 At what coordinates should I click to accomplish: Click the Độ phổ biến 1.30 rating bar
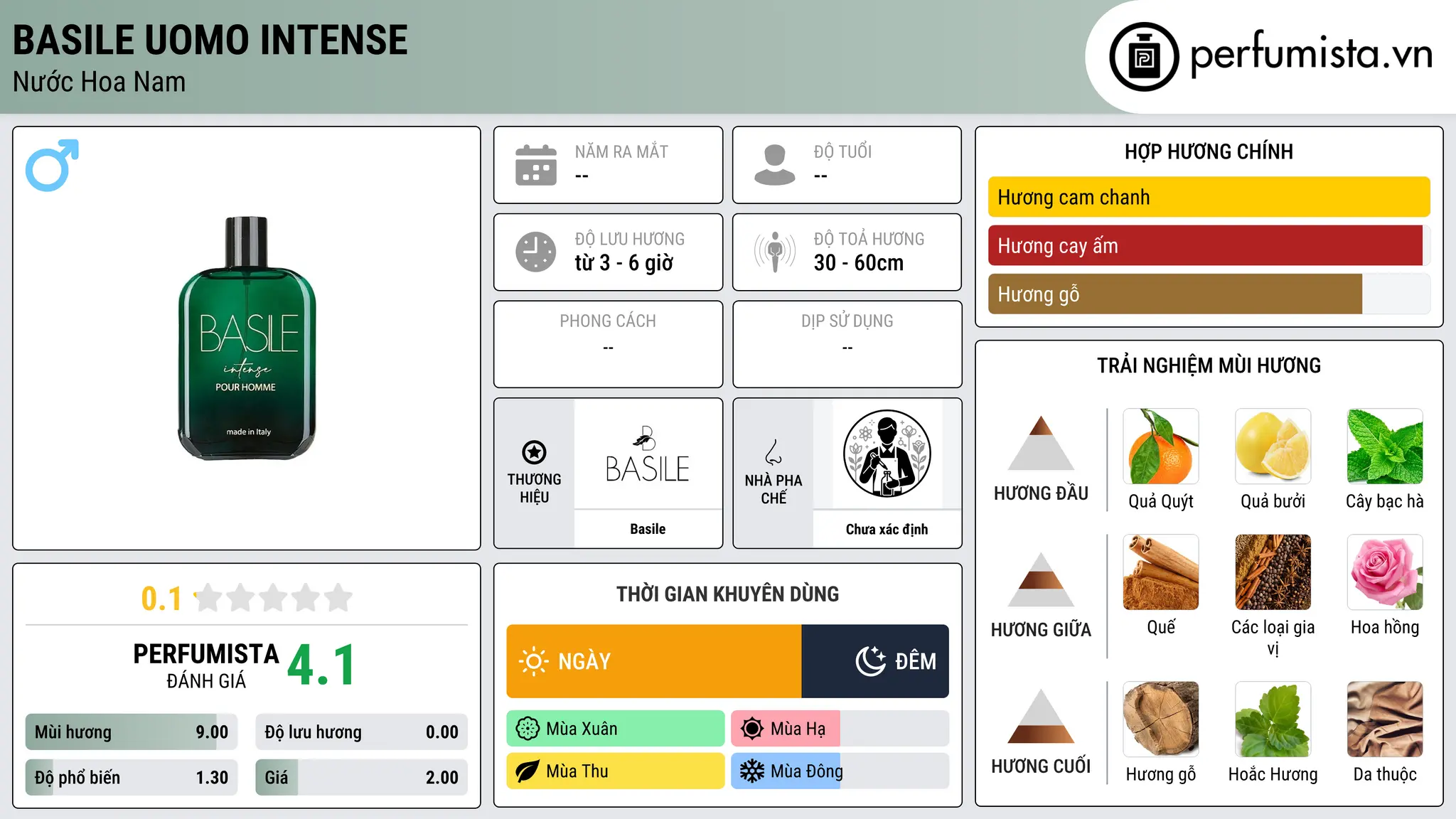pos(132,778)
